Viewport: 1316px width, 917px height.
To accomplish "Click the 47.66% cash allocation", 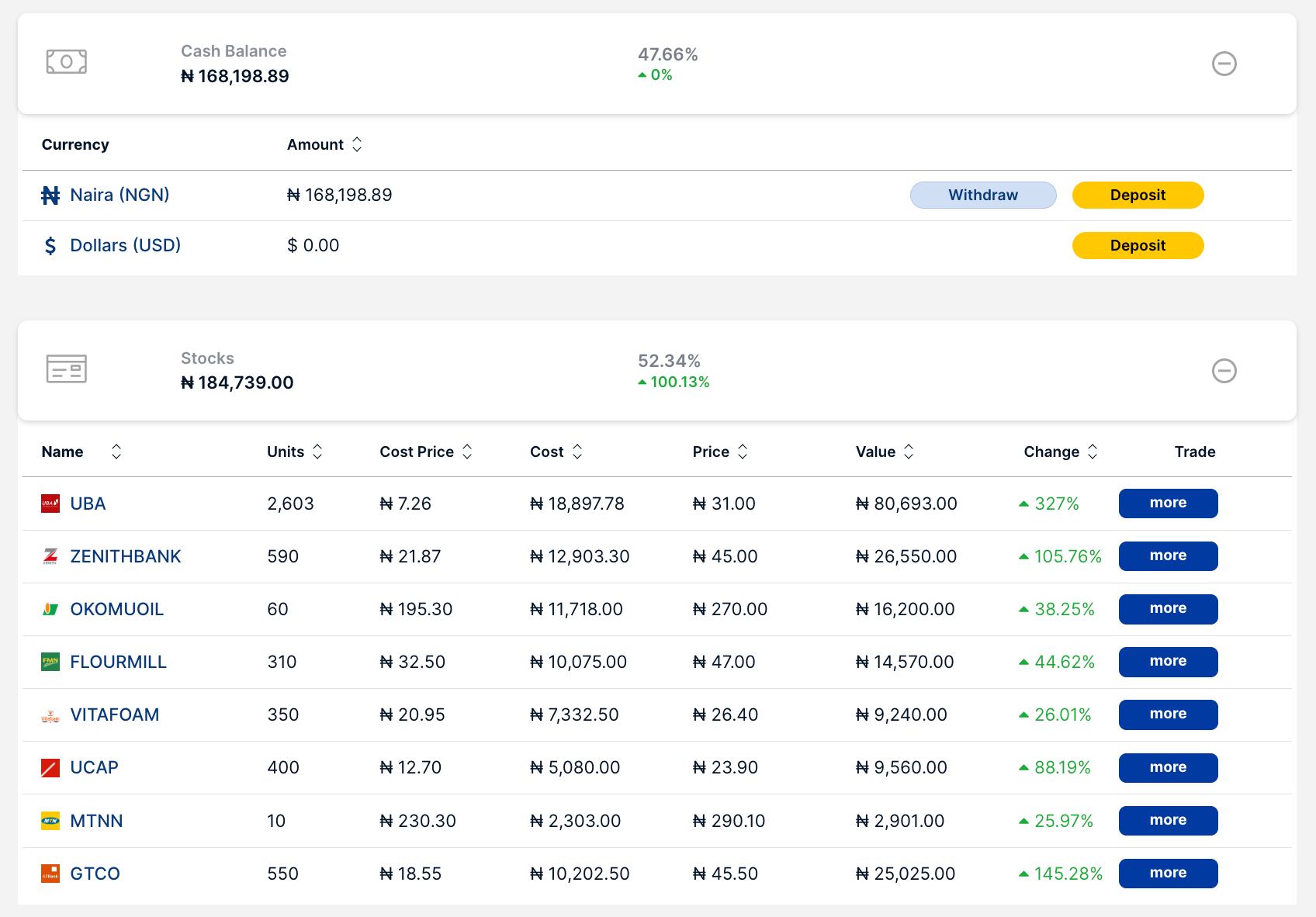I will (668, 54).
